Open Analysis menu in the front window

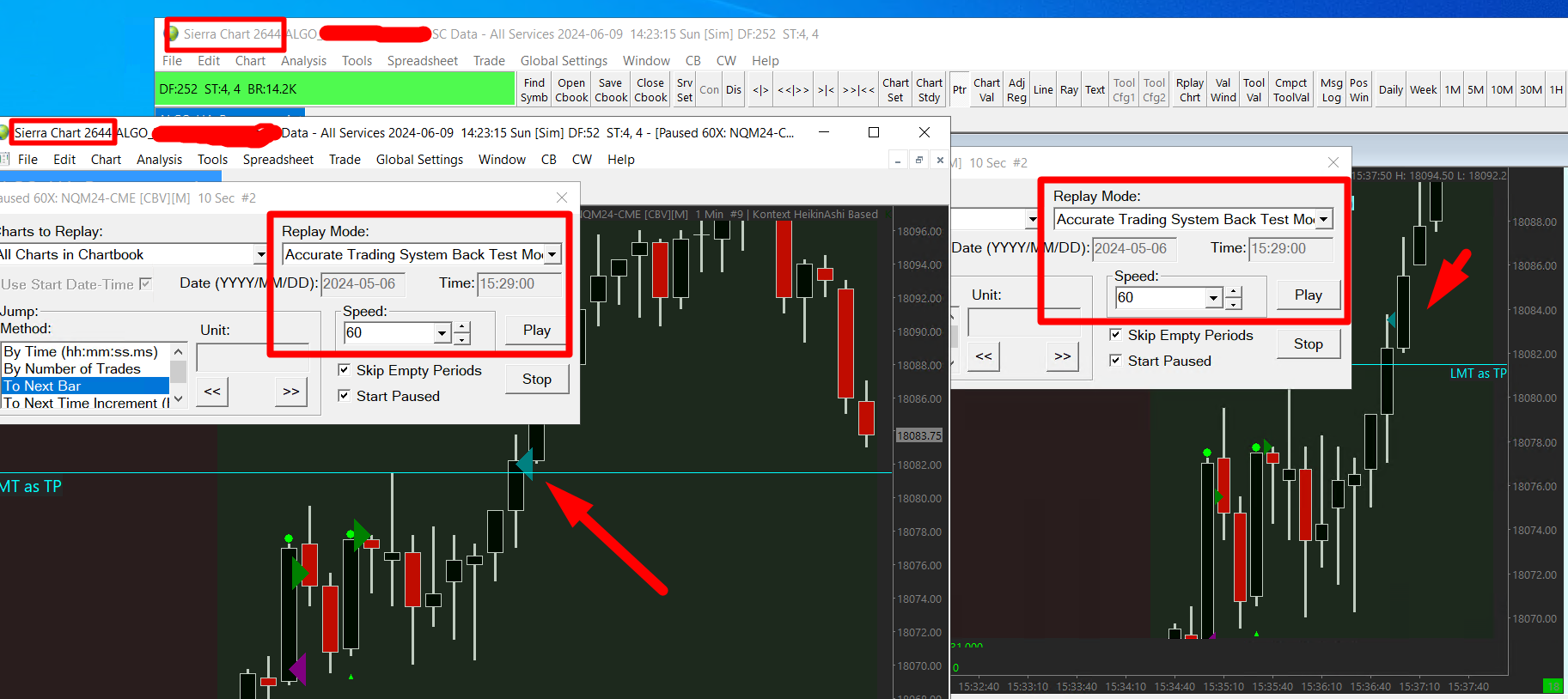point(159,160)
